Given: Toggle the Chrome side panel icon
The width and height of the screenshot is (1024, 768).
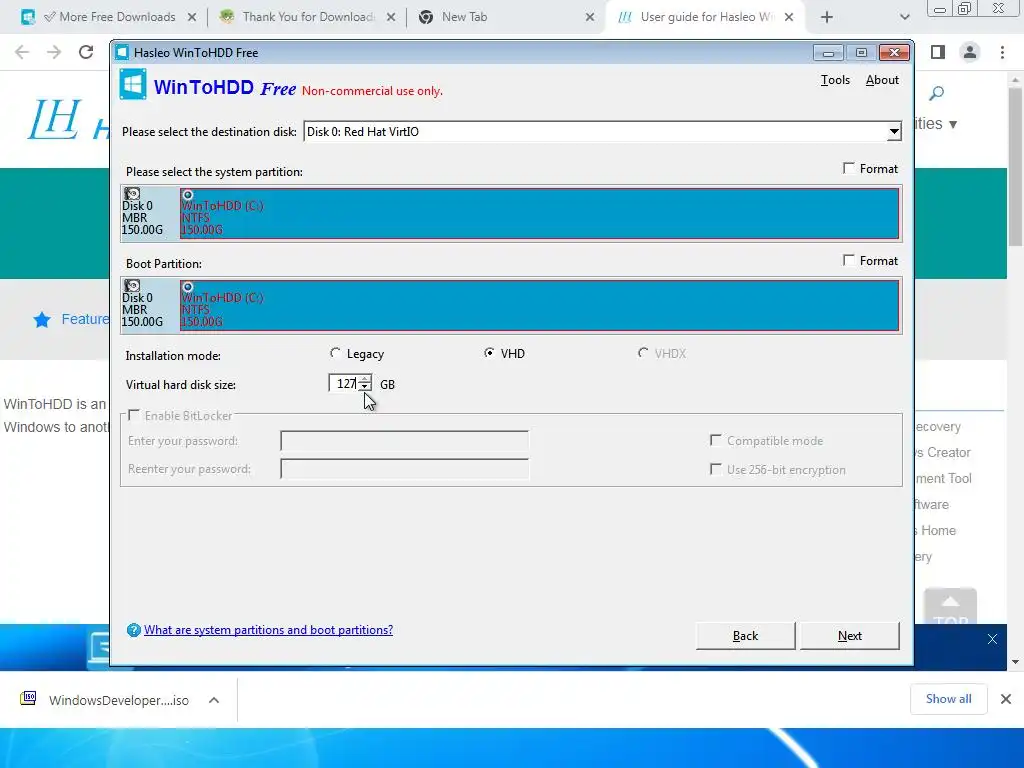Looking at the screenshot, I should pyautogui.click(x=938, y=52).
